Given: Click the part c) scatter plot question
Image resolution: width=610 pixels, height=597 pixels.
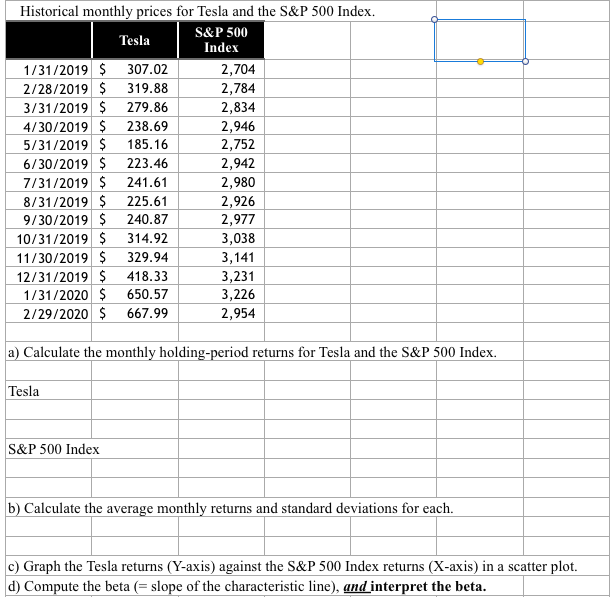Looking at the screenshot, I should tap(293, 566).
